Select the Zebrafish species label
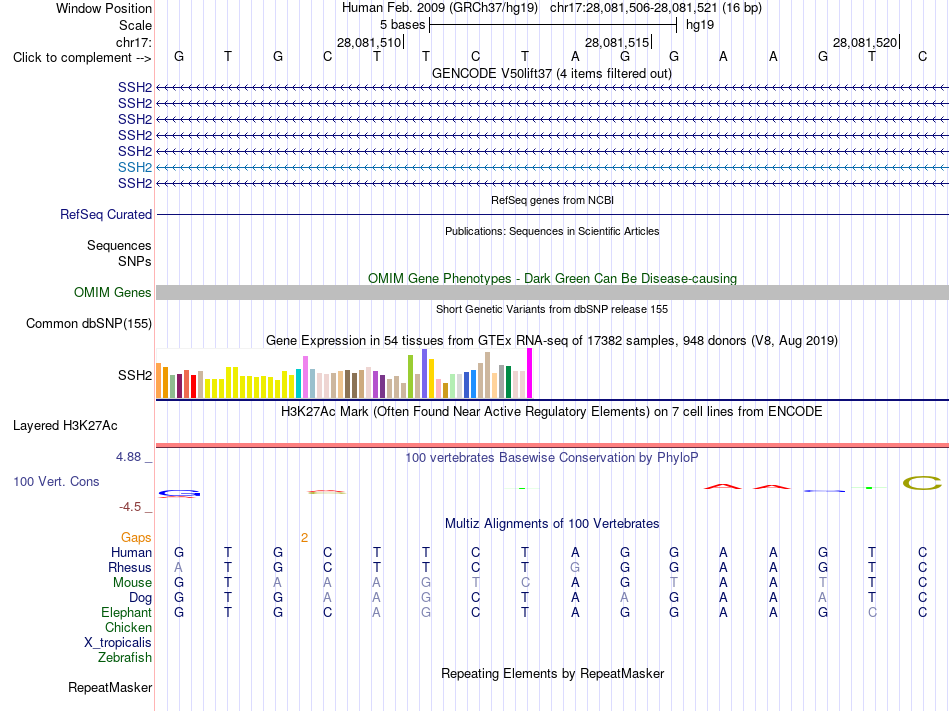This screenshot has width=950, height=711. [x=125, y=657]
